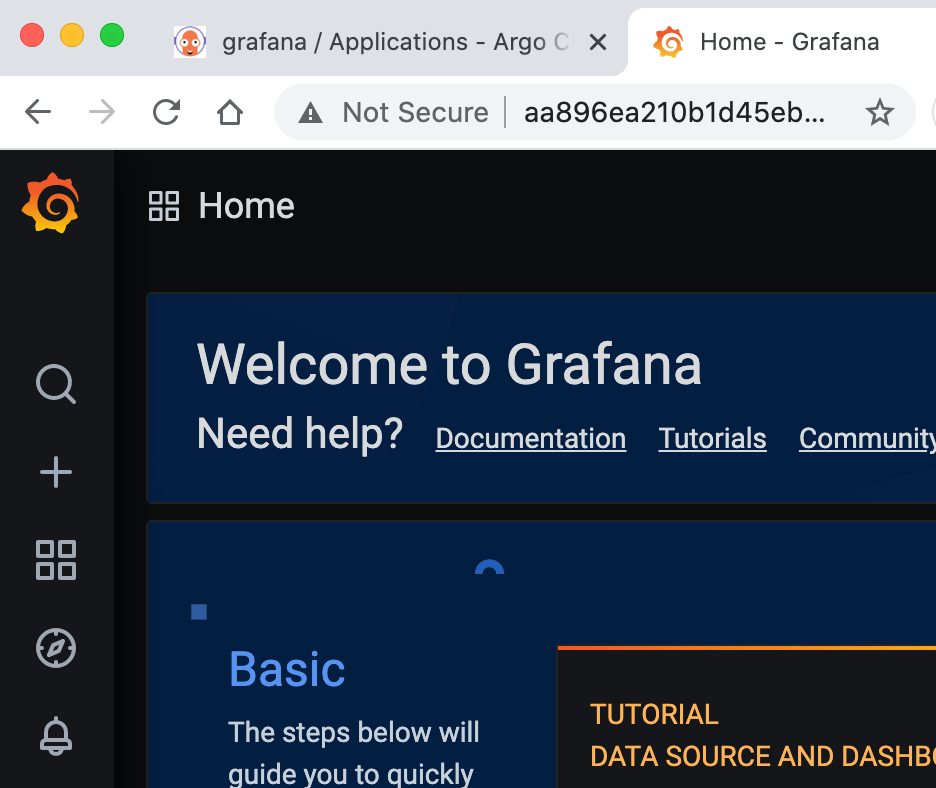Click the macOS green fullscreen button
The width and height of the screenshot is (936, 788).
(112, 35)
